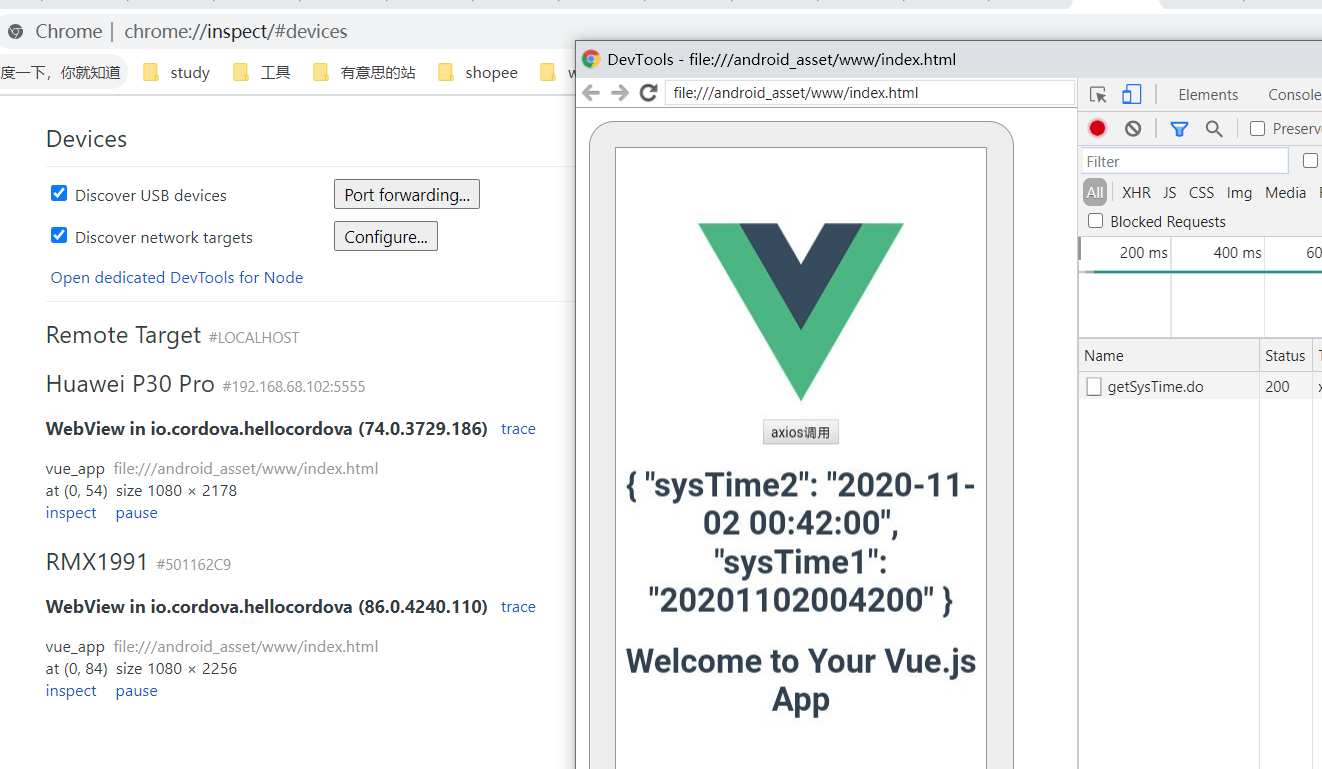Filter requests by CSS
This screenshot has width=1322, height=769.
1201,192
